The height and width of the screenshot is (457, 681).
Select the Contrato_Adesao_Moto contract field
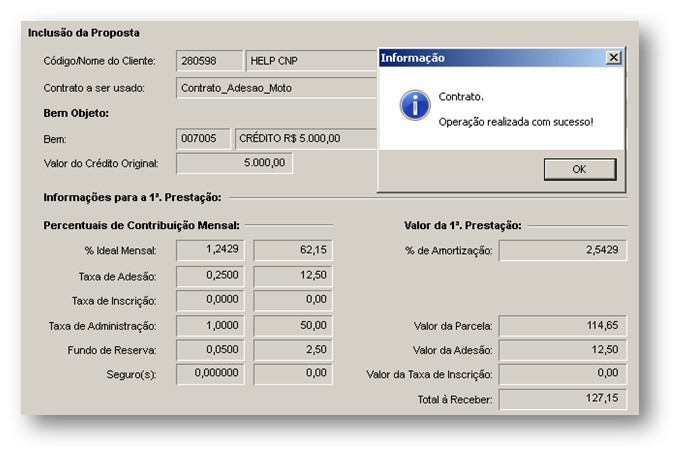click(x=276, y=88)
